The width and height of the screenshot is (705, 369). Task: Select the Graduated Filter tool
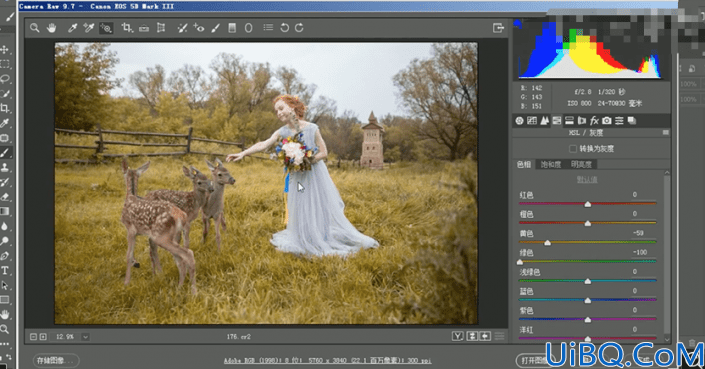click(x=232, y=28)
